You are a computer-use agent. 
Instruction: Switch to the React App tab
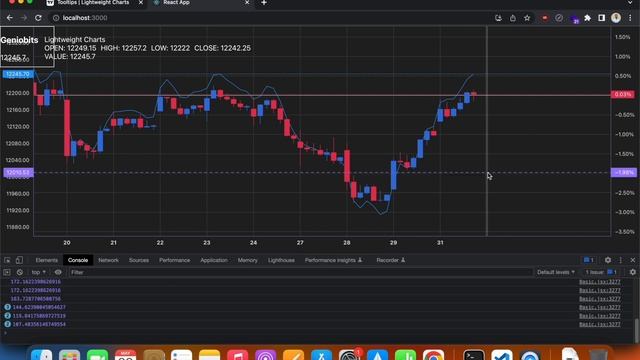tap(176, 3)
